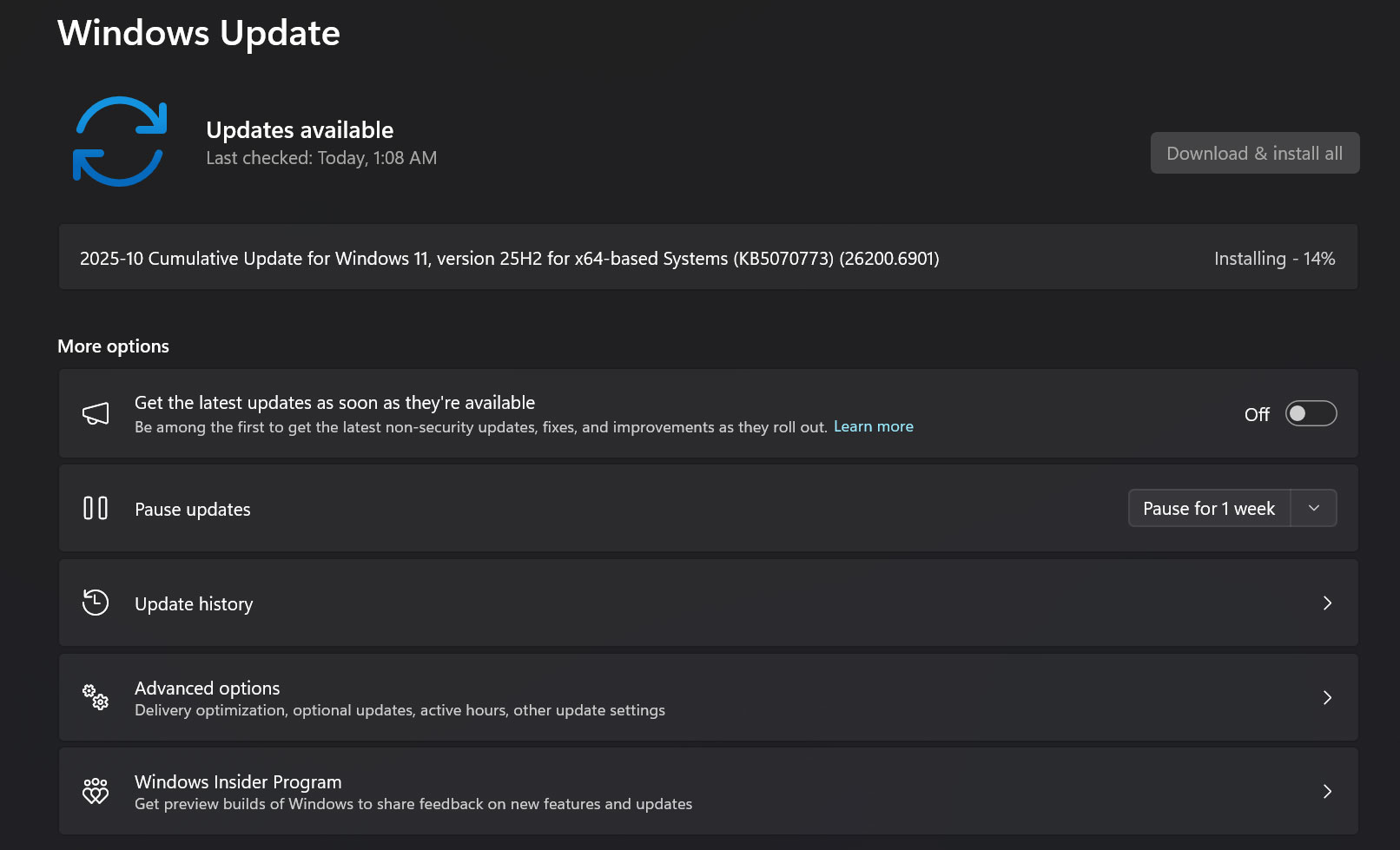1400x850 pixels.
Task: Open Advanced options via the right chevron
Action: point(1326,697)
